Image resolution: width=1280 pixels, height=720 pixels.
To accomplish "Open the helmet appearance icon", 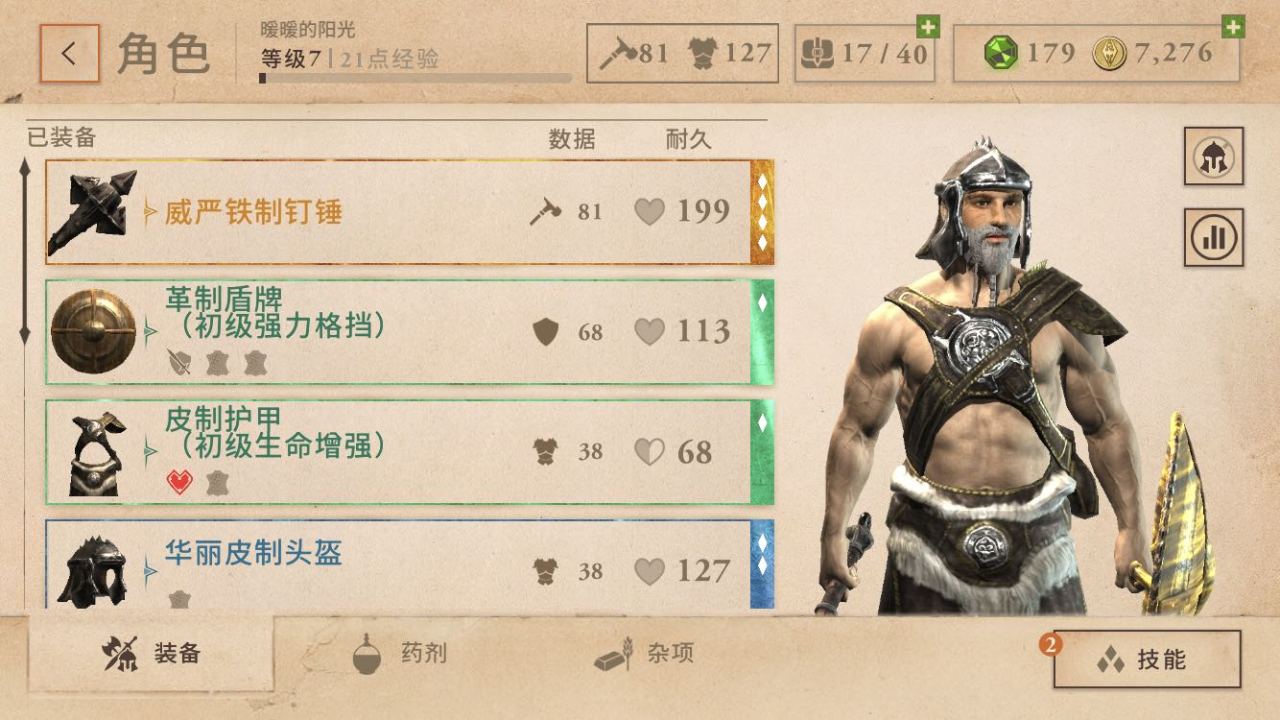I will pos(1214,156).
